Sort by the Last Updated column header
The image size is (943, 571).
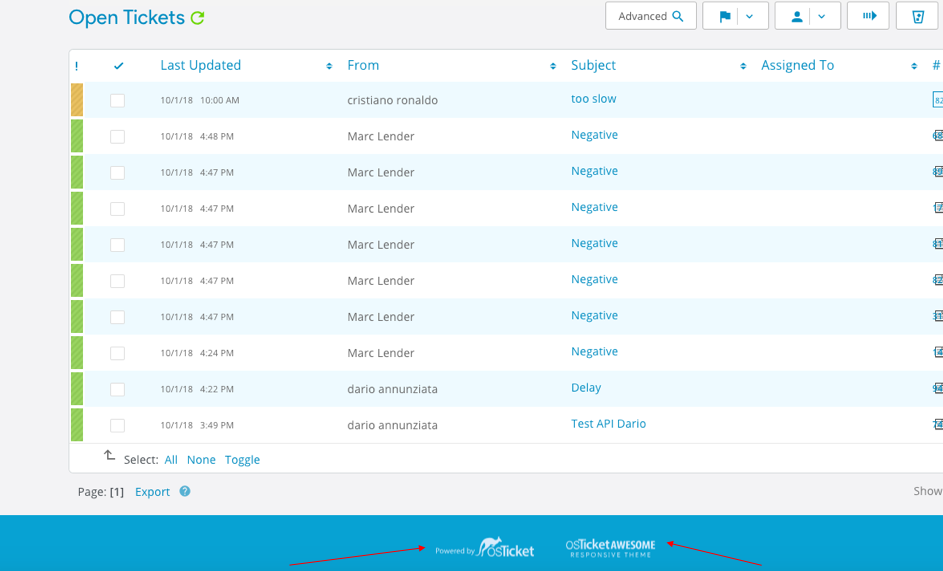tap(201, 65)
